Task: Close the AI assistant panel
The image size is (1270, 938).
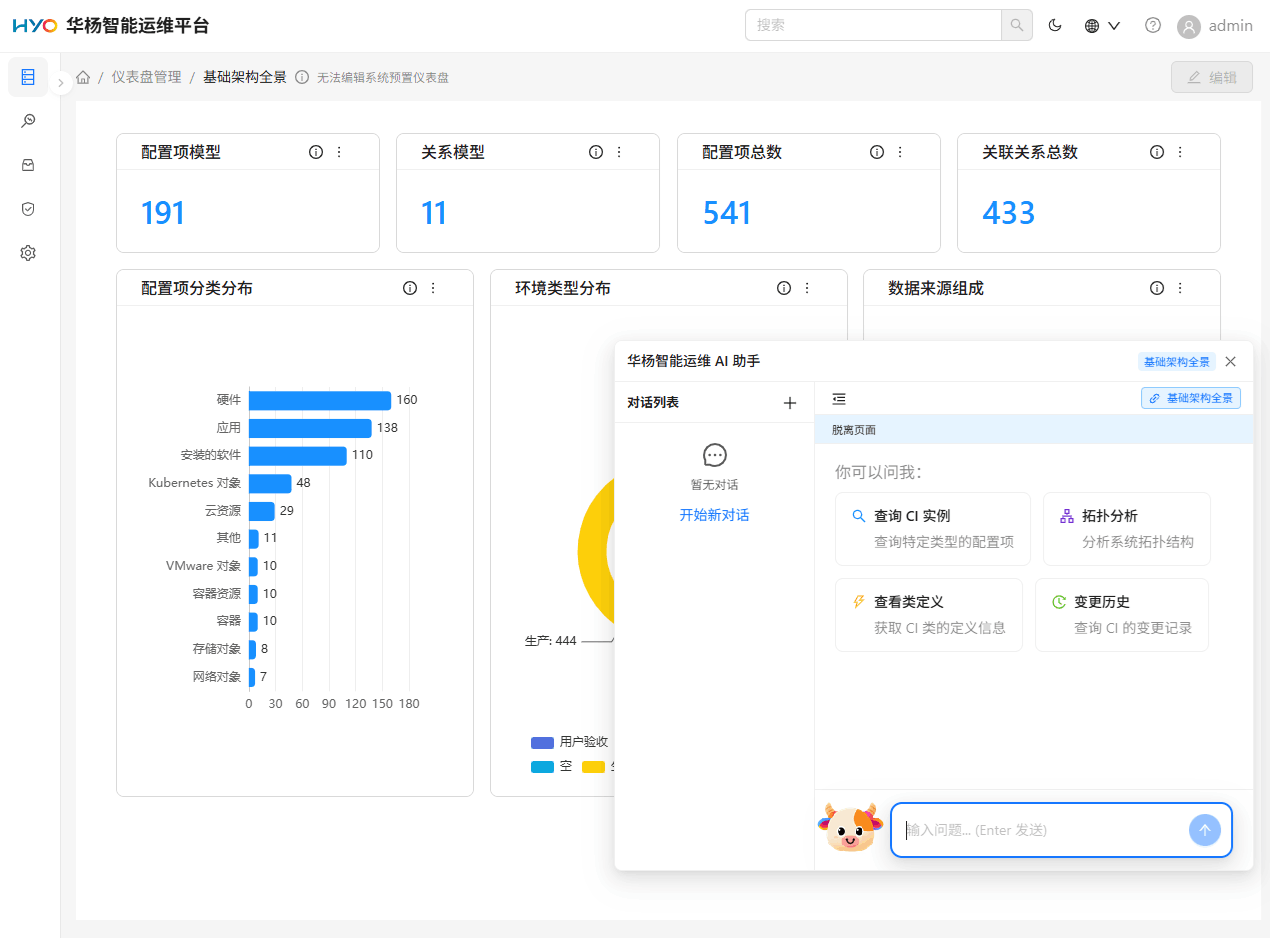Action: click(1231, 361)
